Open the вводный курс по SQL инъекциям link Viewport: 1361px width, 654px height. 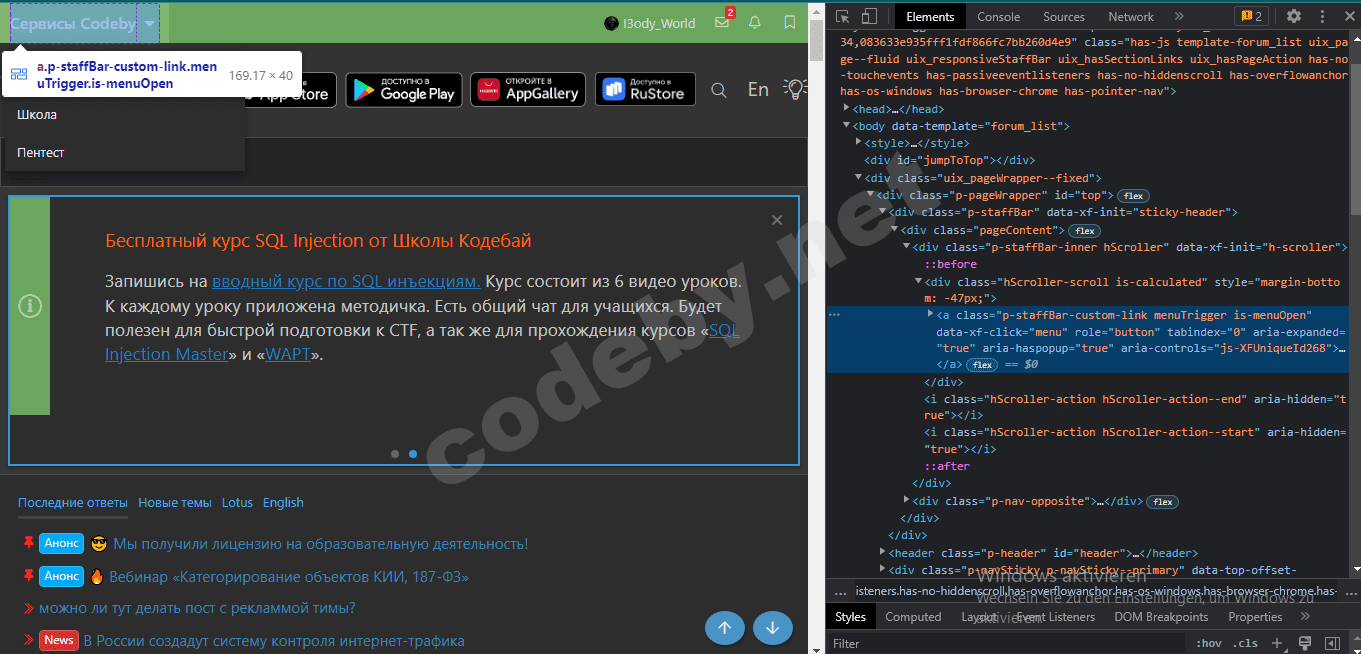coord(346,281)
